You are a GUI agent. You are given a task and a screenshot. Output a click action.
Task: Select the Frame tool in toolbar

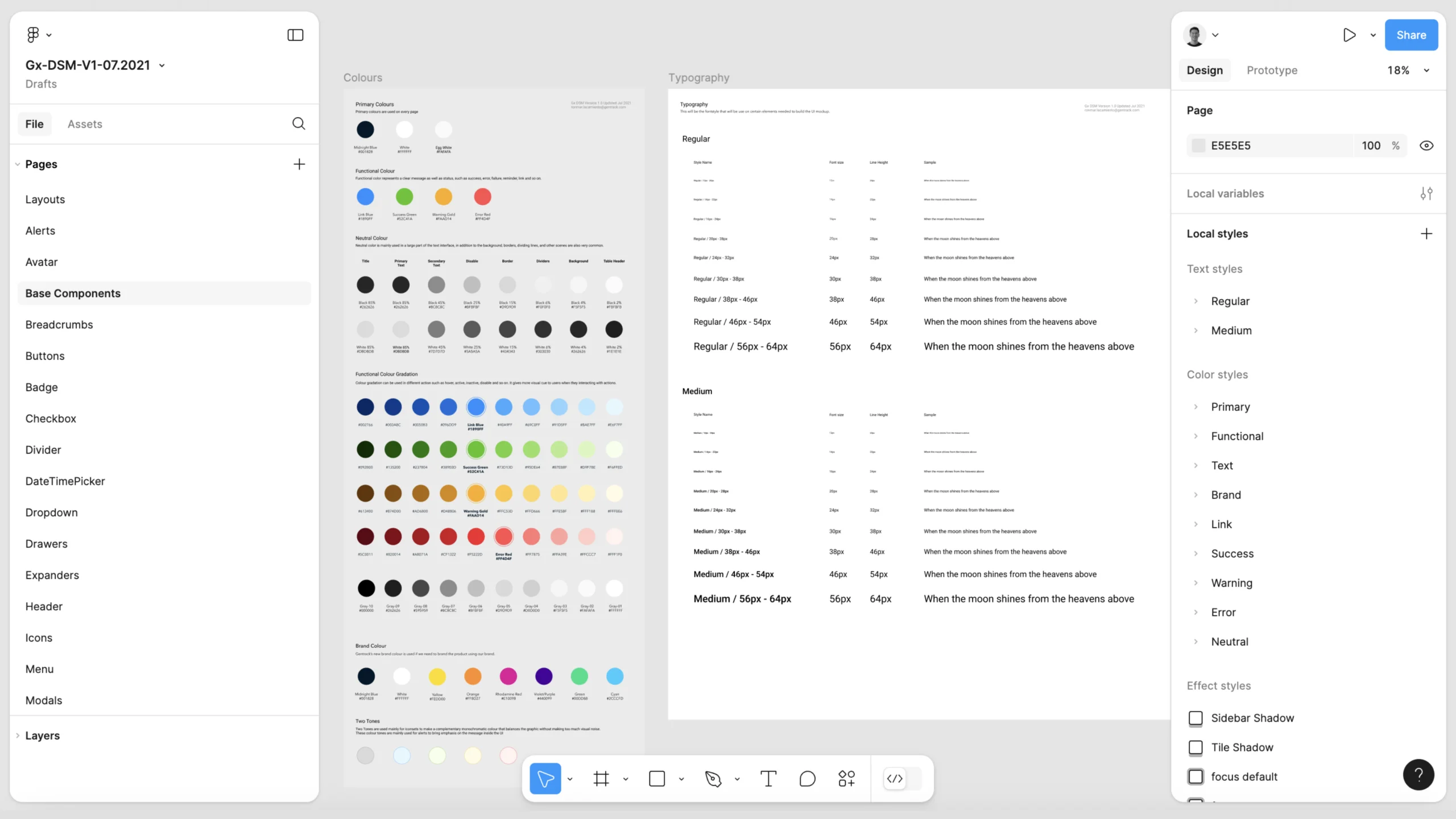point(601,779)
